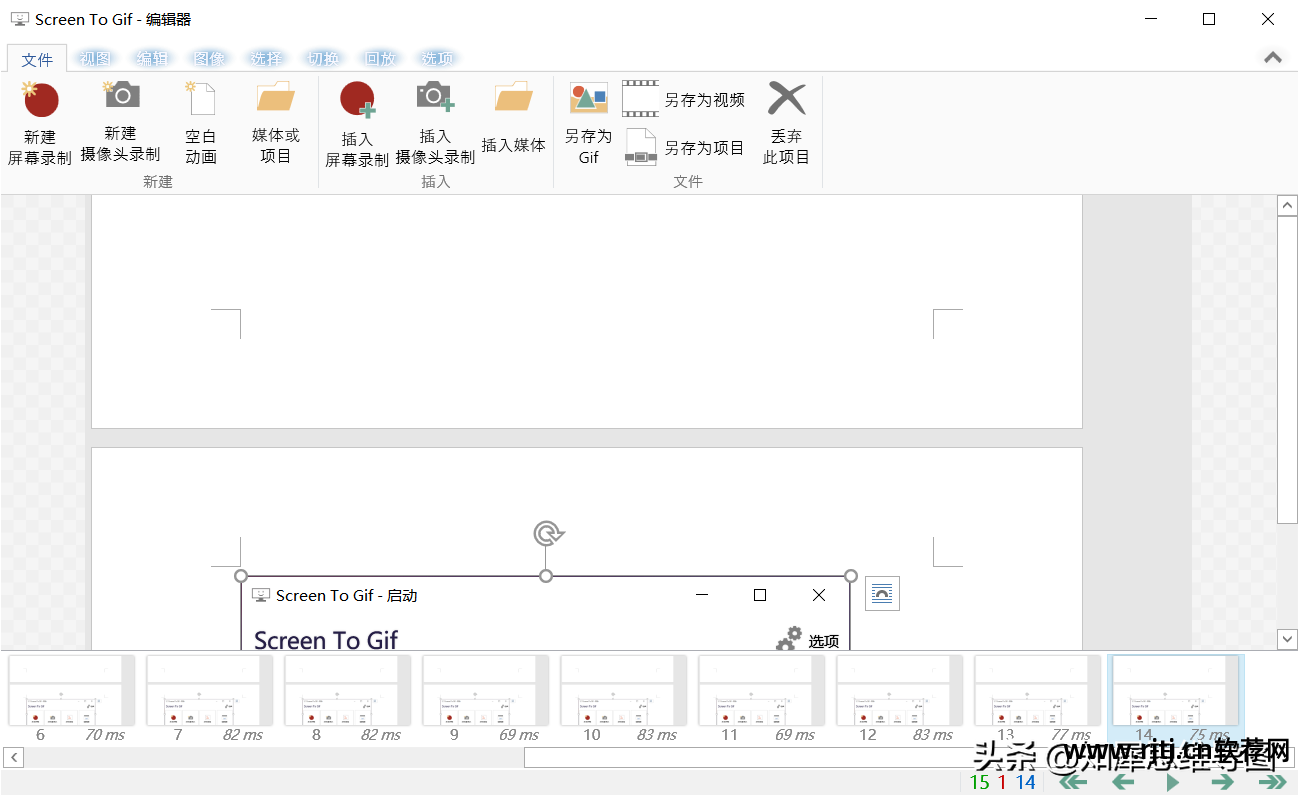
Task: Create a blank animation (空白动画)
Action: click(200, 124)
